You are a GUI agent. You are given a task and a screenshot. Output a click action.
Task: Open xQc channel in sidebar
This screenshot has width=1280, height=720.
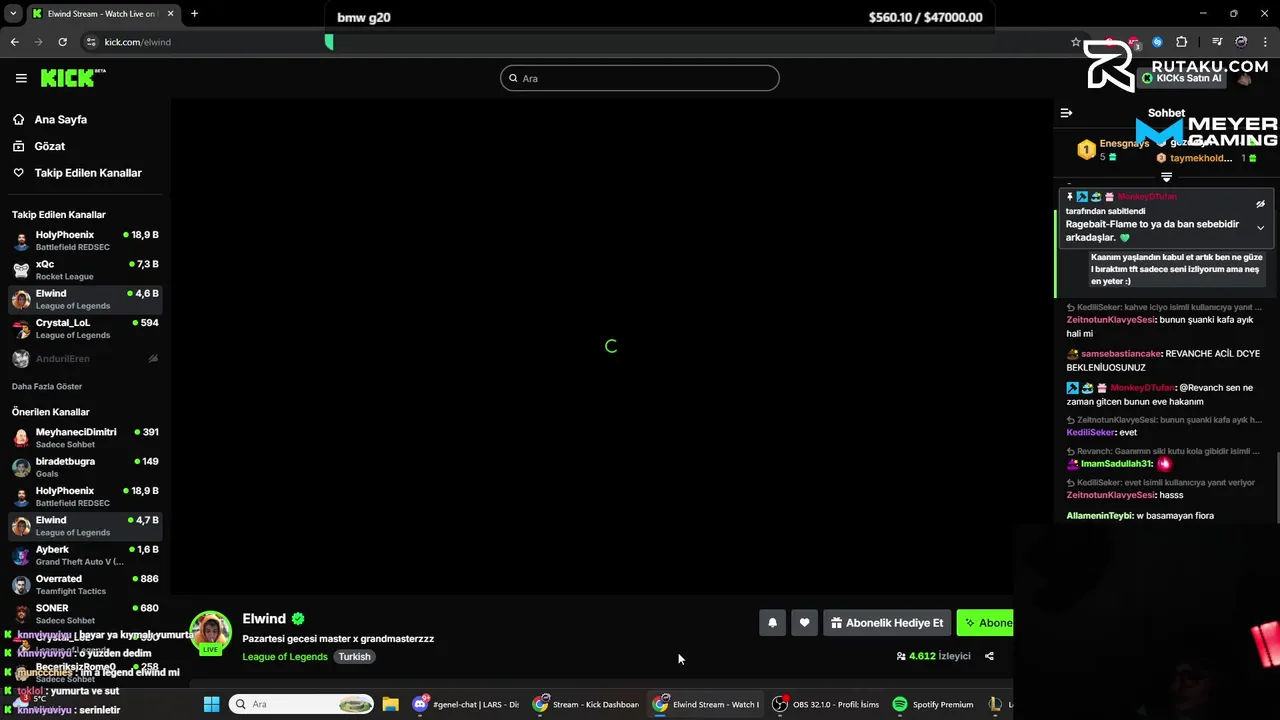tap(85, 270)
